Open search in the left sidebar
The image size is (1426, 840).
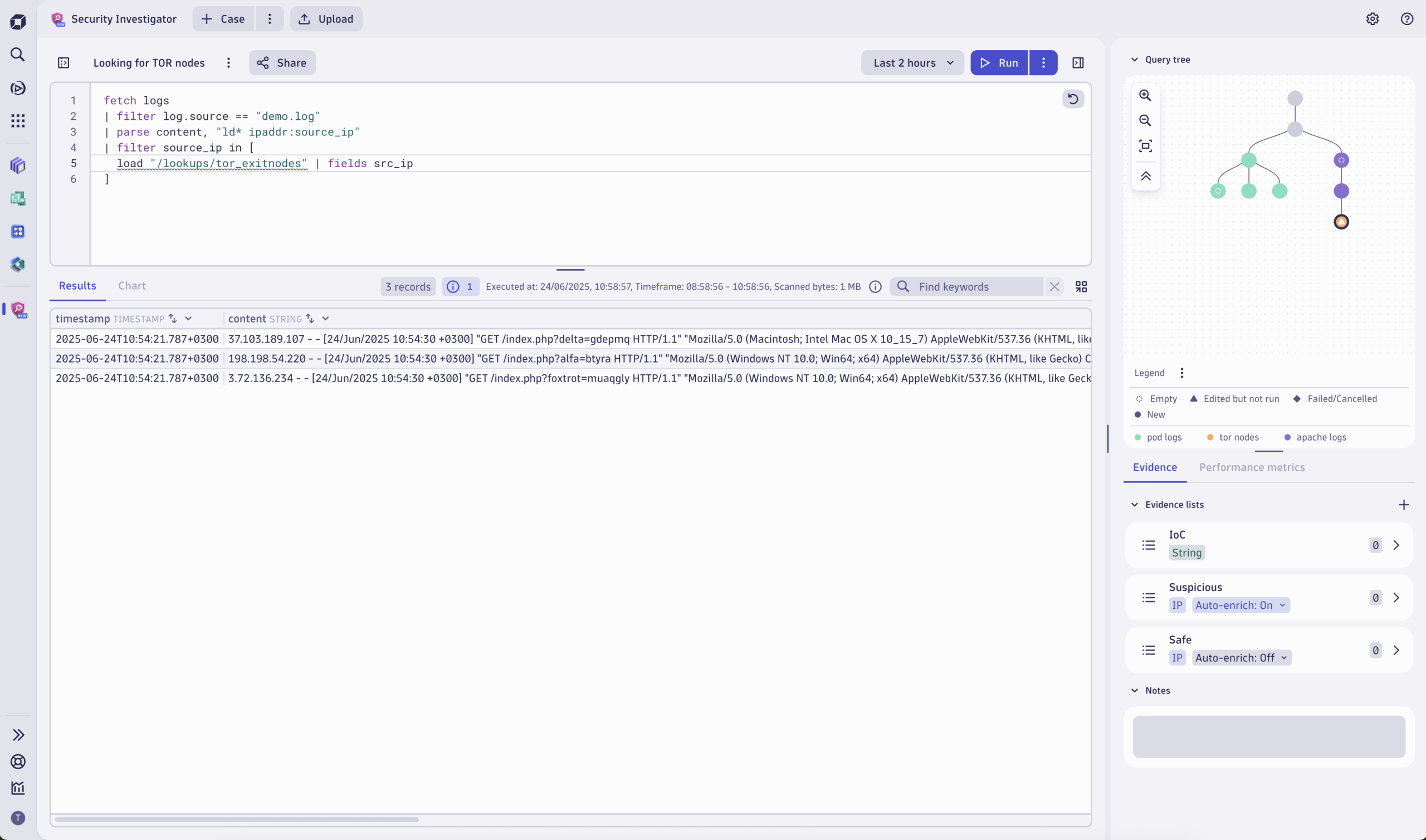coord(17,55)
